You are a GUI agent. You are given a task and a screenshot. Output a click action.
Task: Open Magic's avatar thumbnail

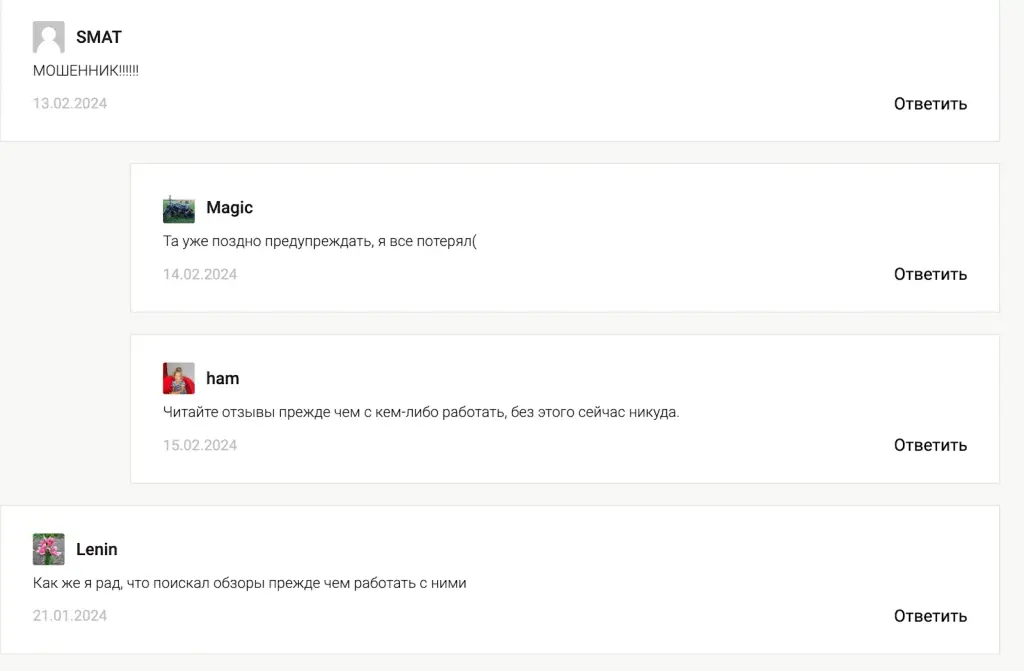tap(178, 208)
